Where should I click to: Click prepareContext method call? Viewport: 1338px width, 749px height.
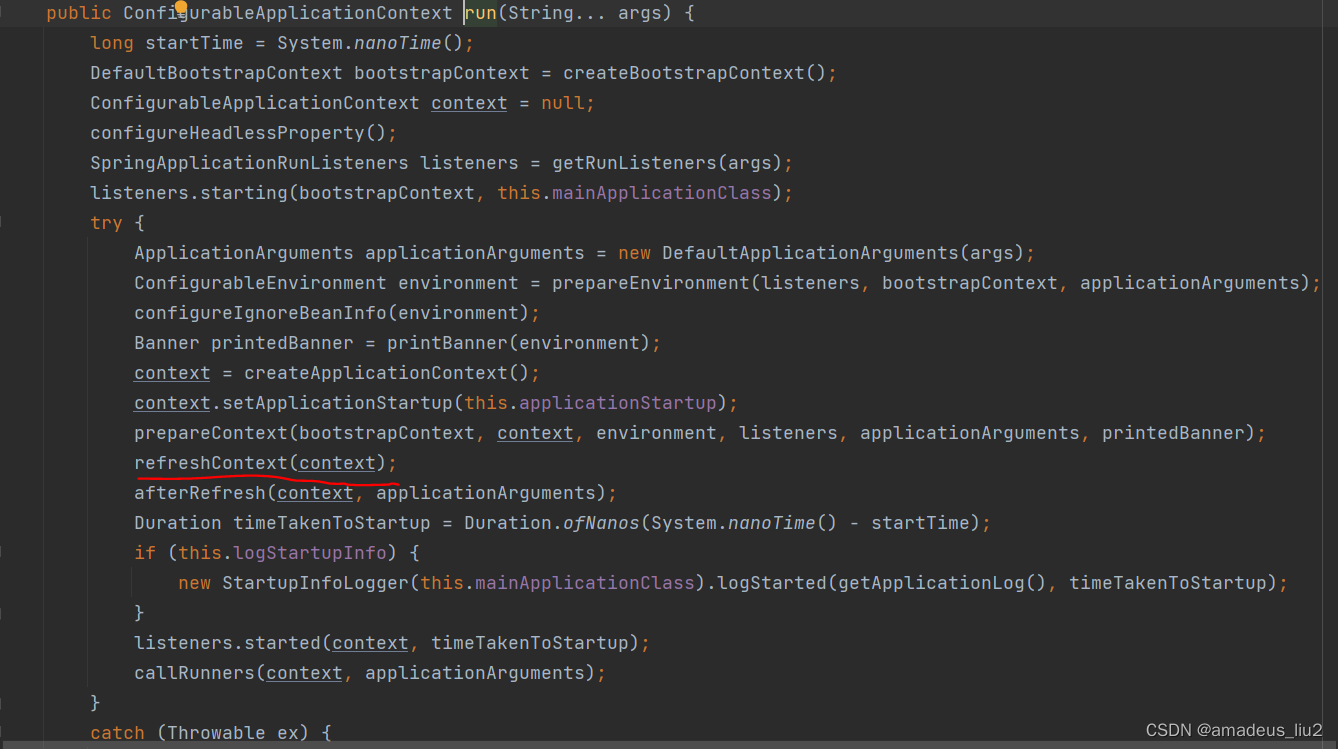211,433
